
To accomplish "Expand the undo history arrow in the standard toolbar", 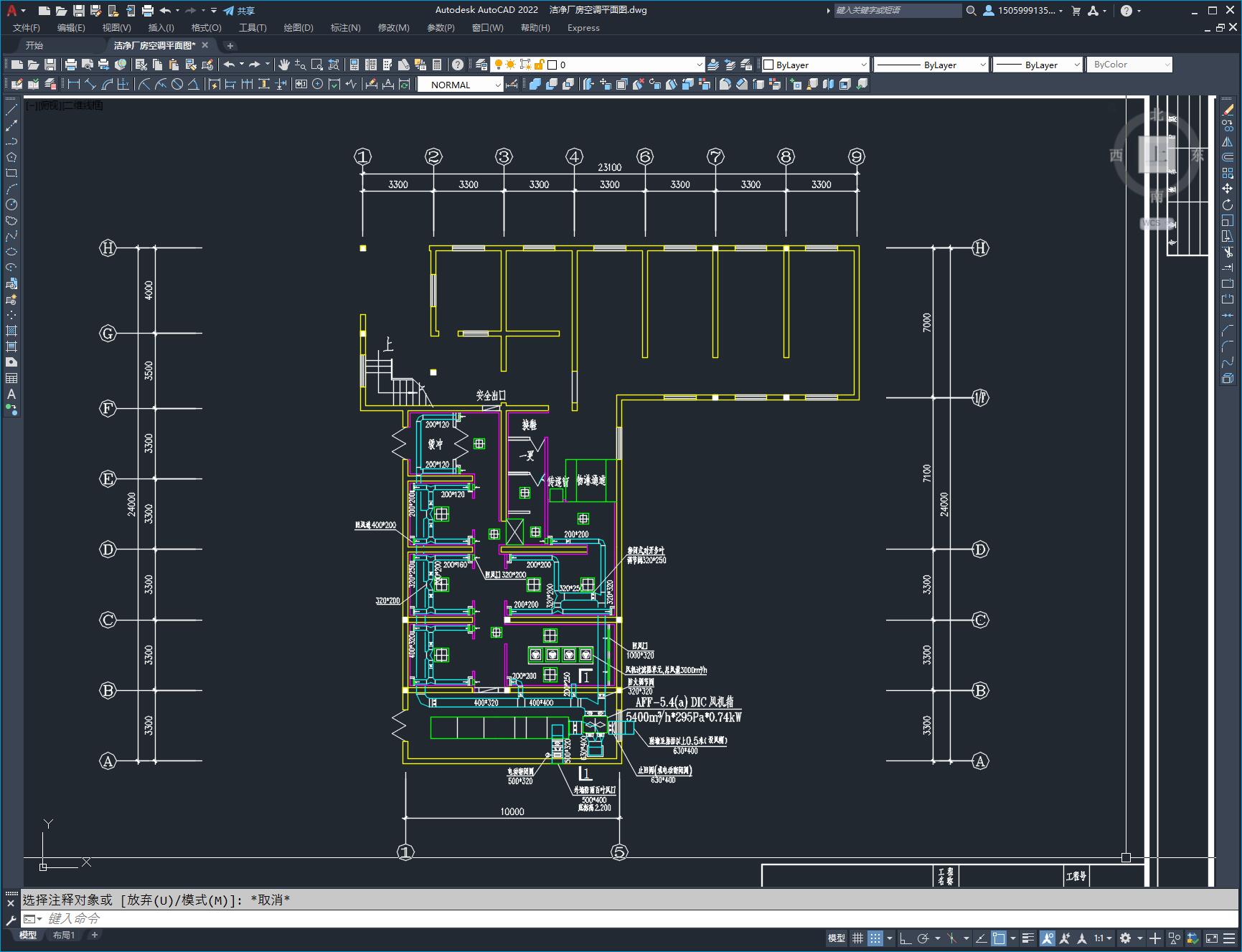I will coord(242,65).
